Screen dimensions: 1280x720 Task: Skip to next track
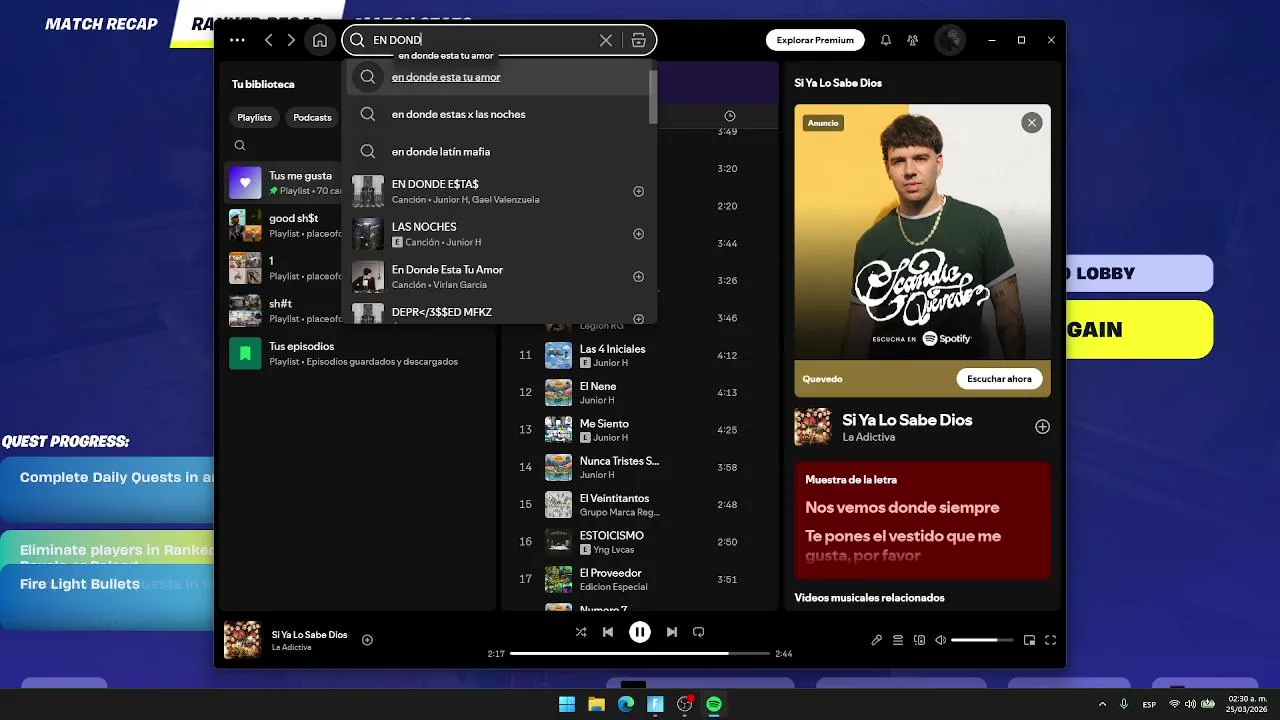[x=672, y=632]
